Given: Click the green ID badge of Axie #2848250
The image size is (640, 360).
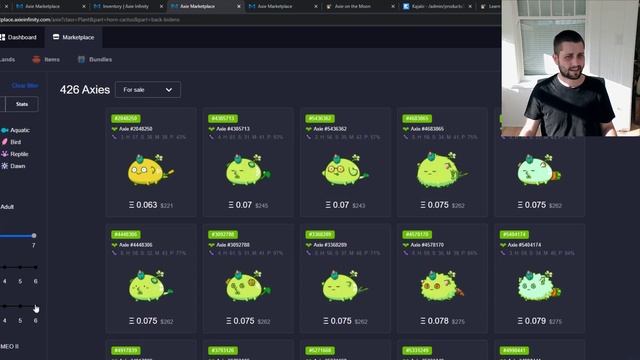Looking at the screenshot, I should (x=126, y=118).
